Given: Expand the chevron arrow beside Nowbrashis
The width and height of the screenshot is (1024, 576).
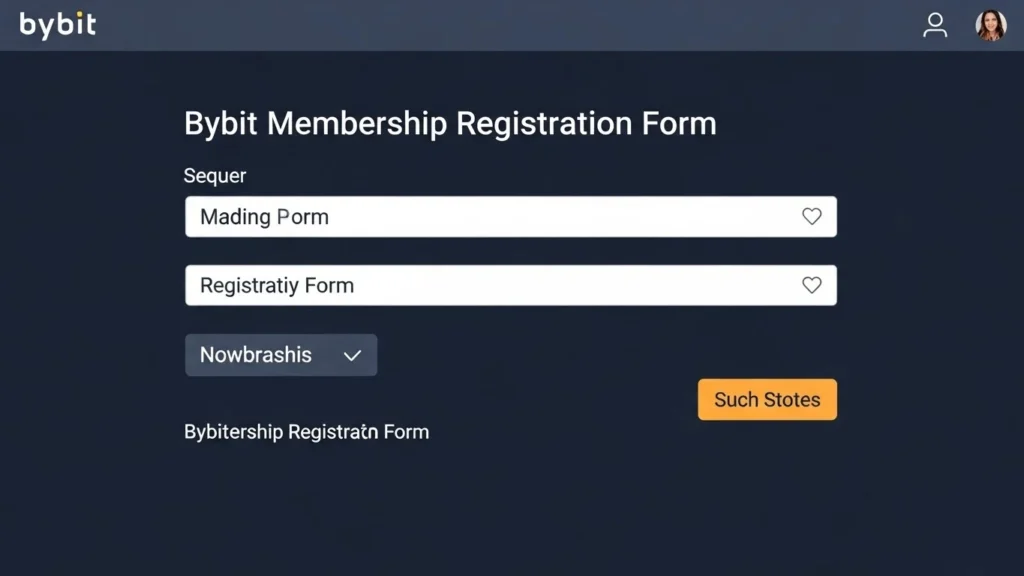Looking at the screenshot, I should [x=352, y=355].
